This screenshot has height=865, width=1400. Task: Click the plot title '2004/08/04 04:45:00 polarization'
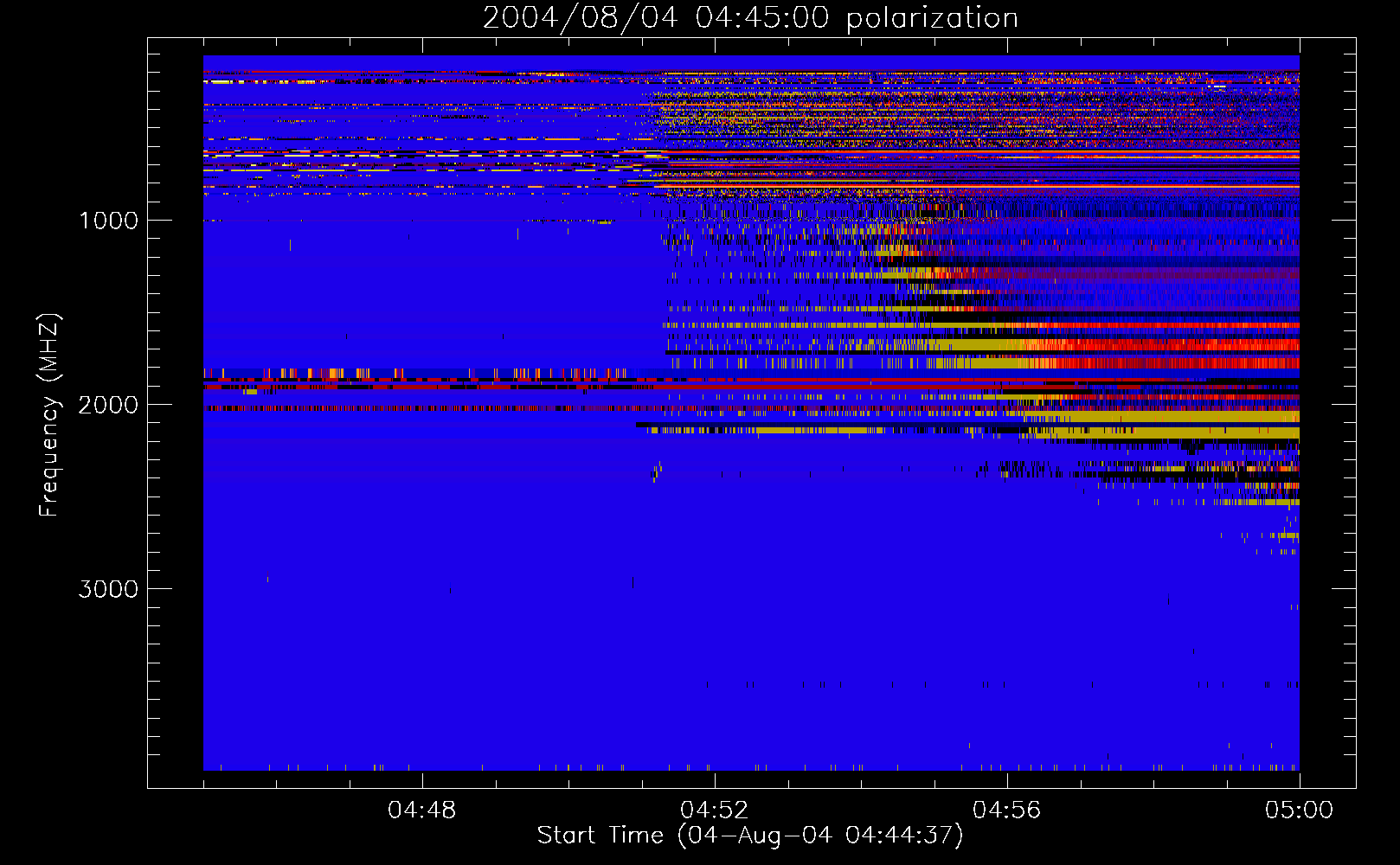[750, 18]
